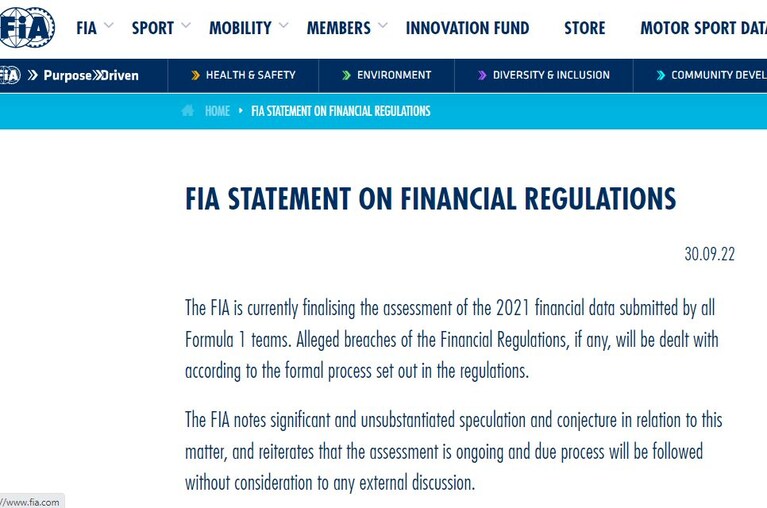Screen dimensions: 767x508
Task: Click the home icon in breadcrumb
Action: [x=188, y=110]
